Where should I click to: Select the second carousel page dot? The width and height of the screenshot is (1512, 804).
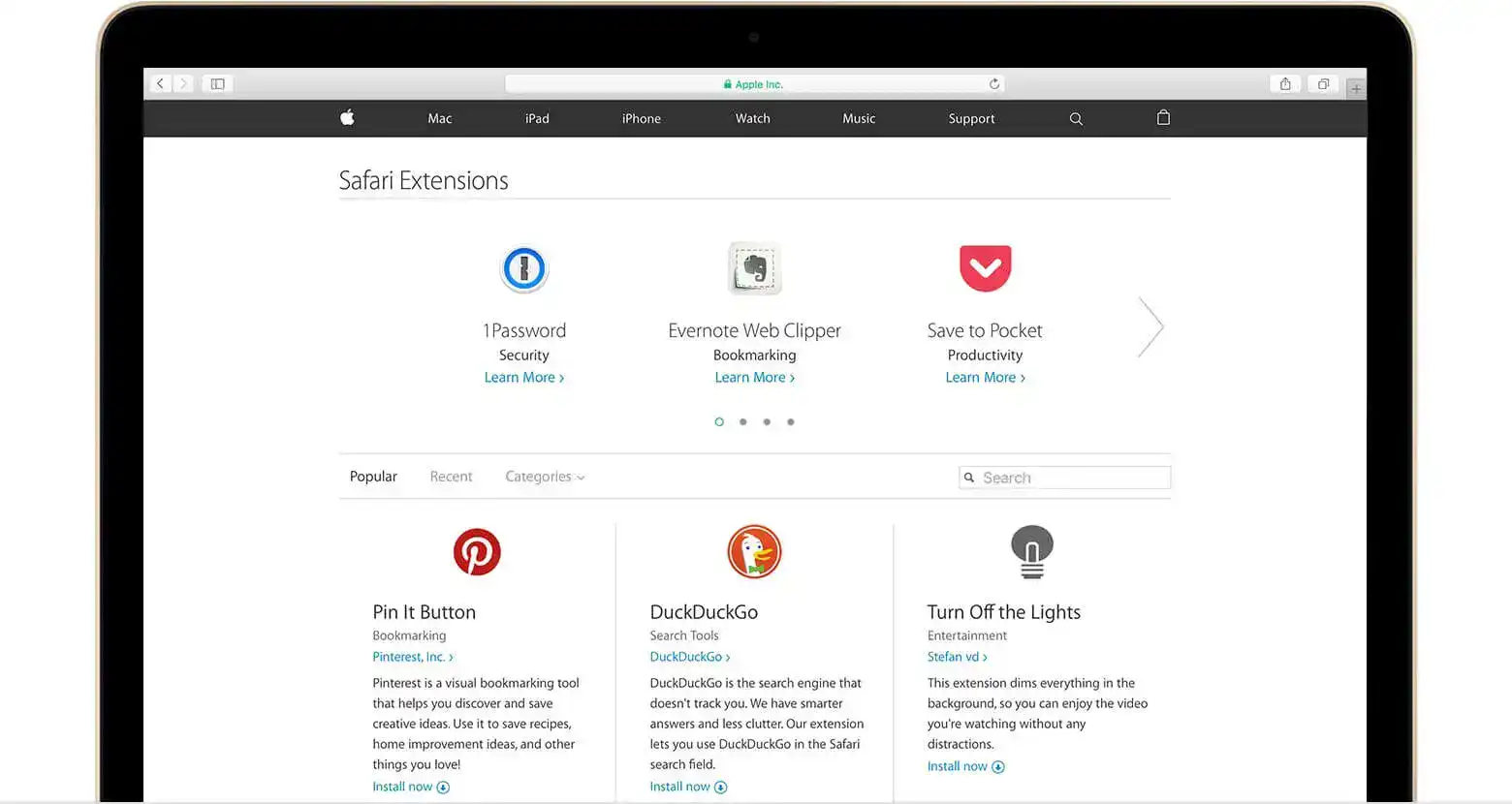[742, 422]
